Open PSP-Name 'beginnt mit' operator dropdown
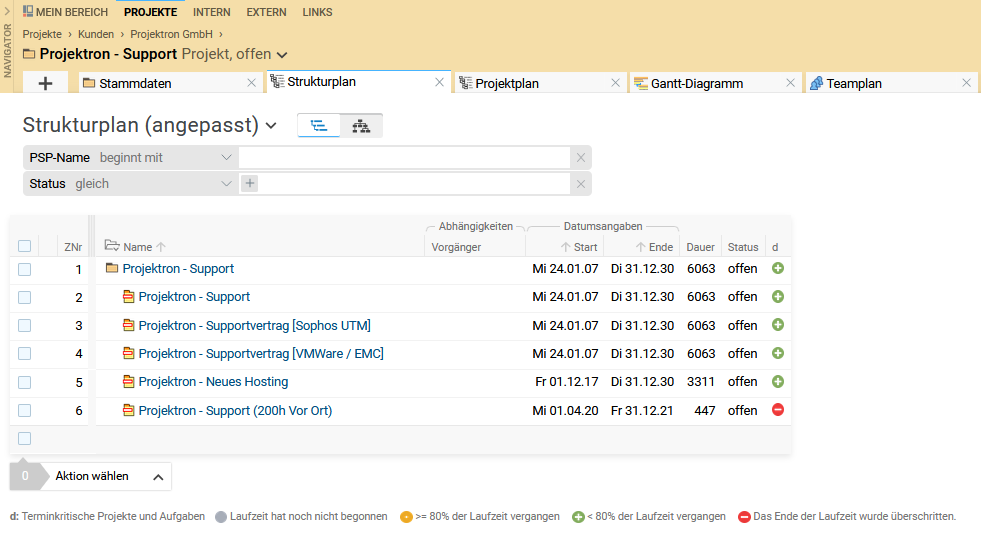This screenshot has height=543, width=981. point(226,158)
